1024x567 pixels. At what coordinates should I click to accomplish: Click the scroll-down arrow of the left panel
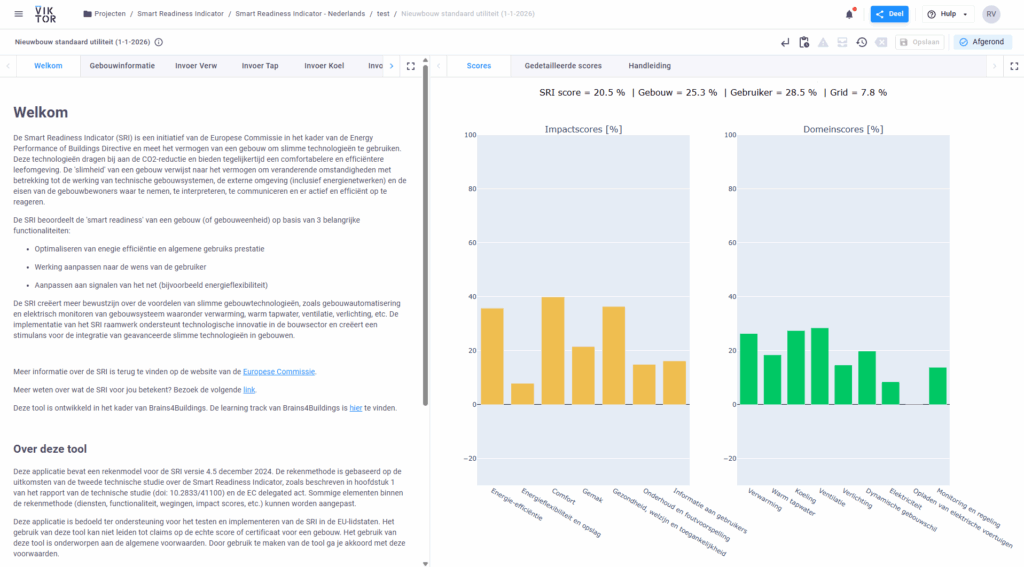425,563
